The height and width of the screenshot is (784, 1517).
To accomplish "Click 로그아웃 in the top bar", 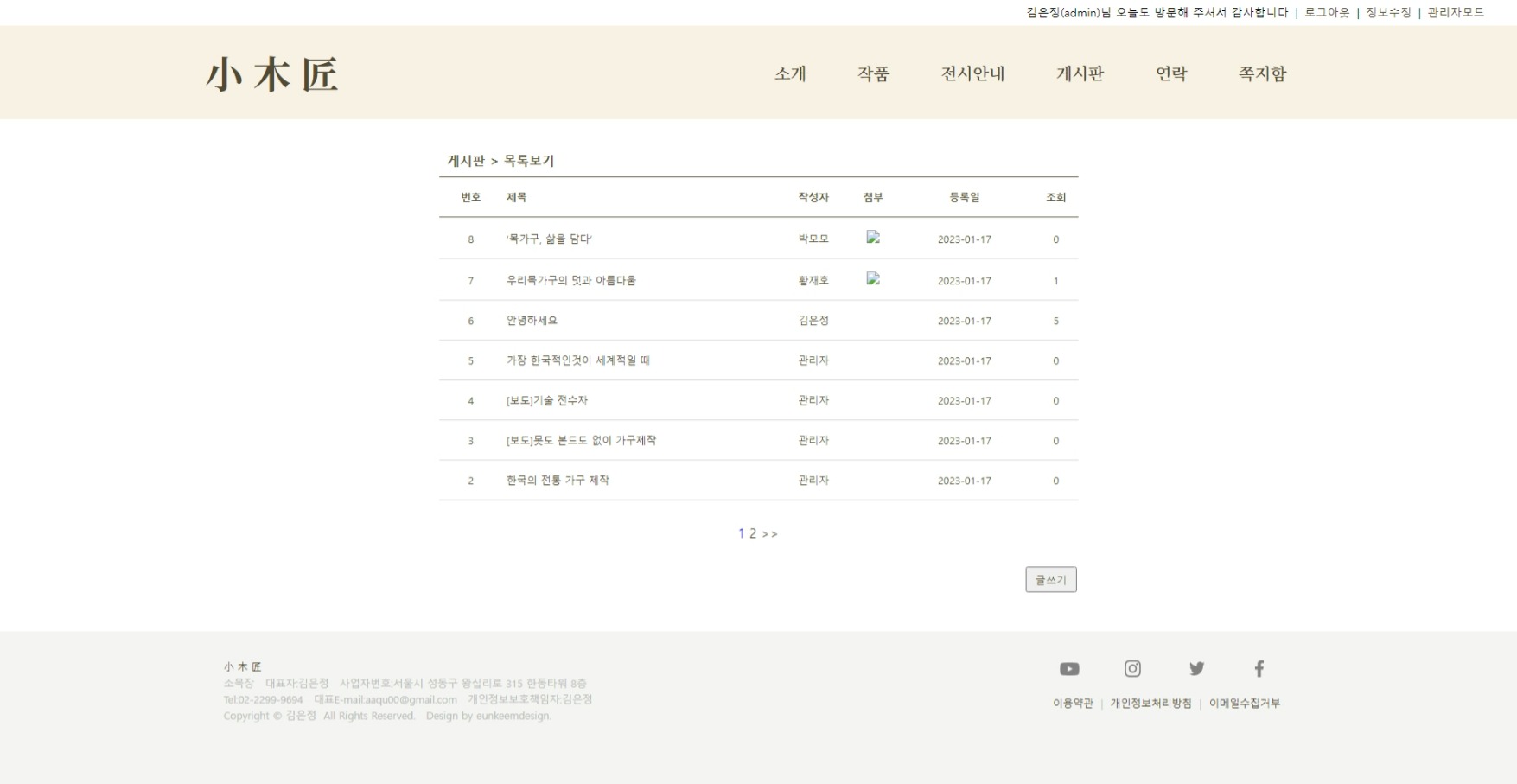I will (1325, 13).
